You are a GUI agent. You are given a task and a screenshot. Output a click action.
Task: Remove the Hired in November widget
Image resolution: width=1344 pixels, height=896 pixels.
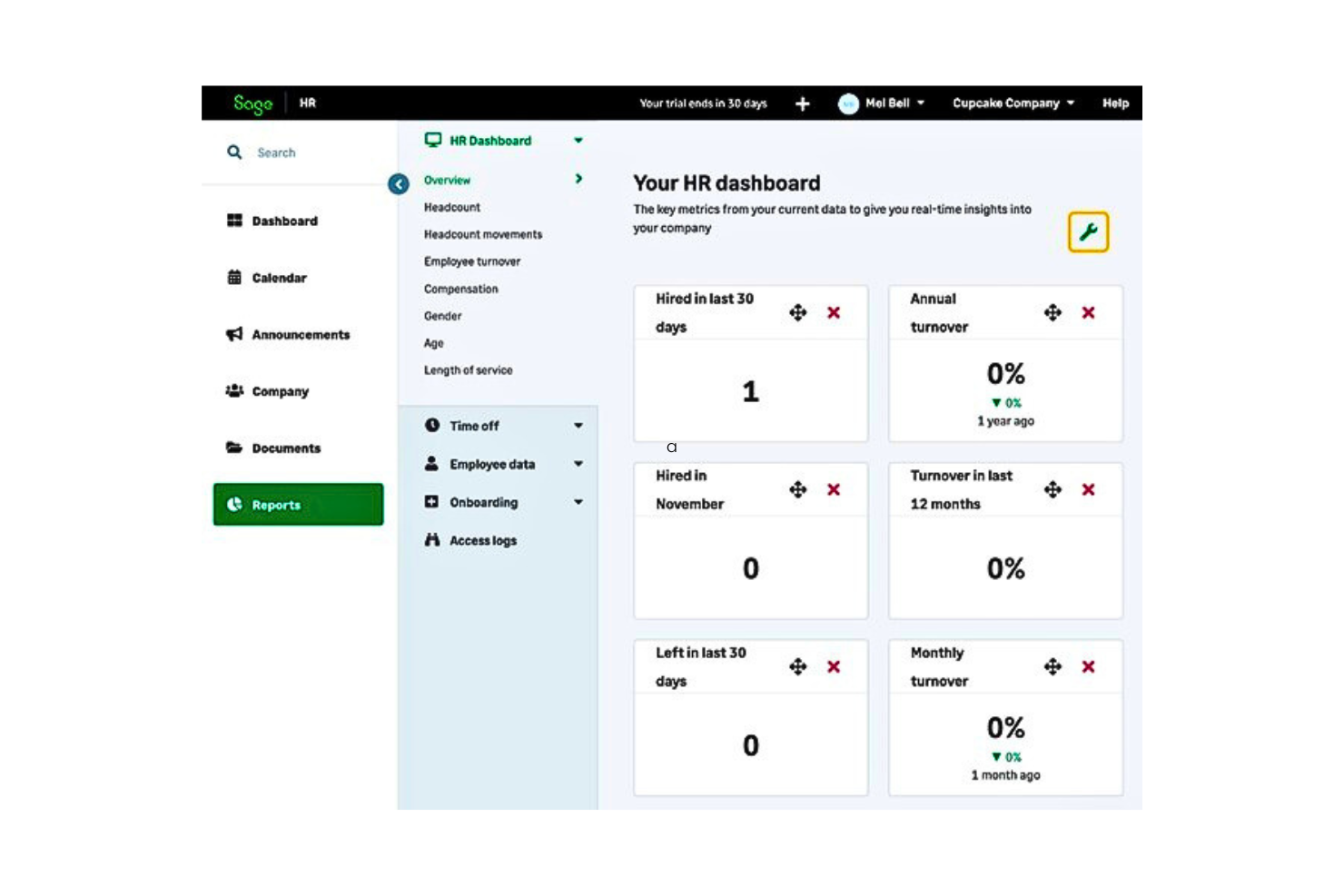pyautogui.click(x=834, y=489)
